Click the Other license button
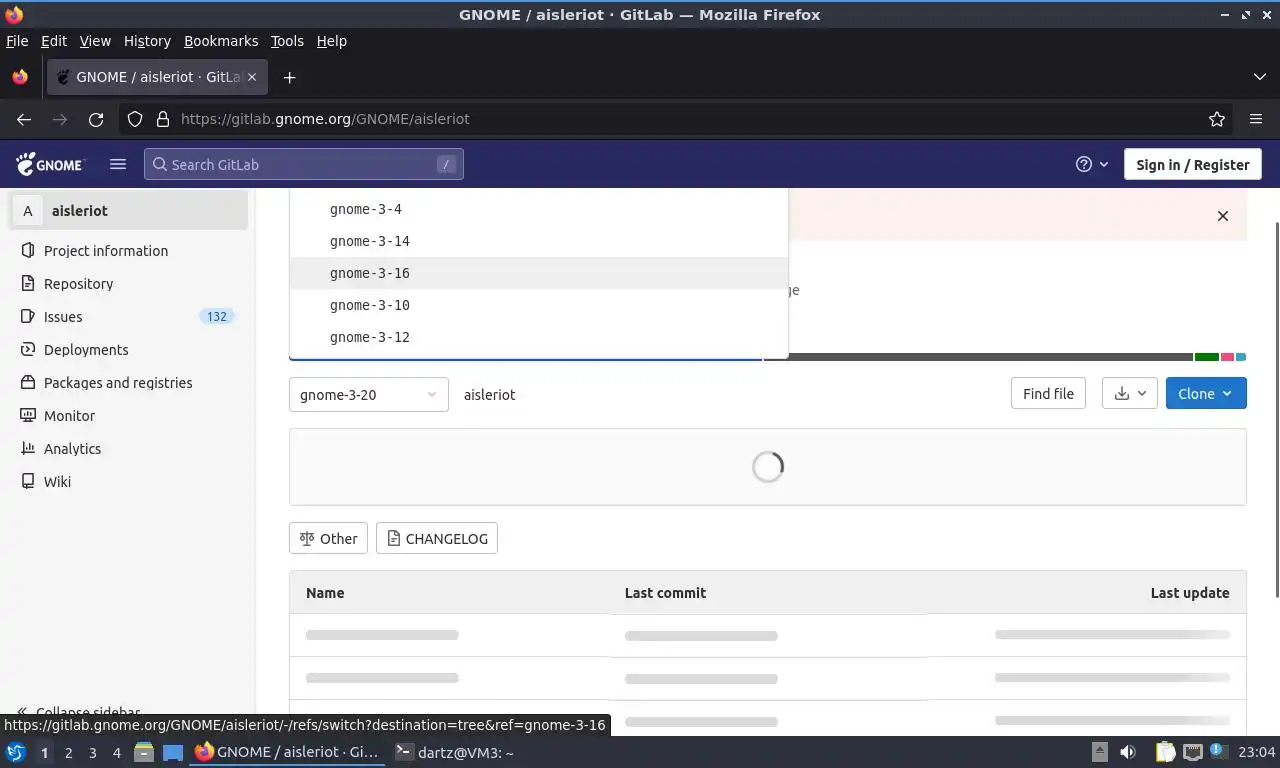This screenshot has width=1280, height=768. tap(328, 538)
